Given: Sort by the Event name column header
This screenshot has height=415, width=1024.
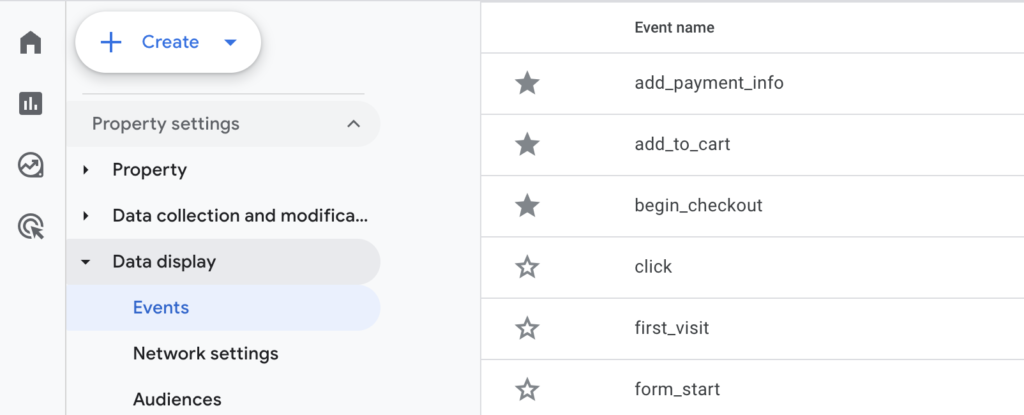Looking at the screenshot, I should click(x=674, y=27).
